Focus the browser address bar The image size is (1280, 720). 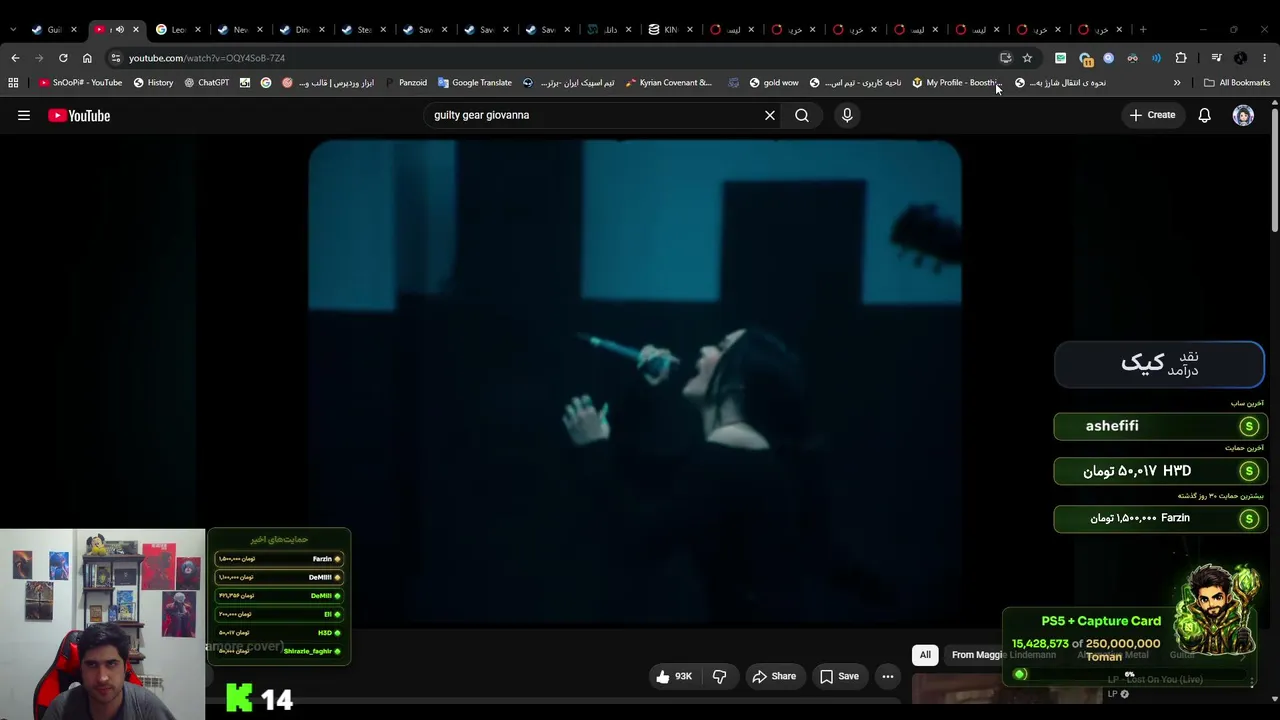point(560,58)
